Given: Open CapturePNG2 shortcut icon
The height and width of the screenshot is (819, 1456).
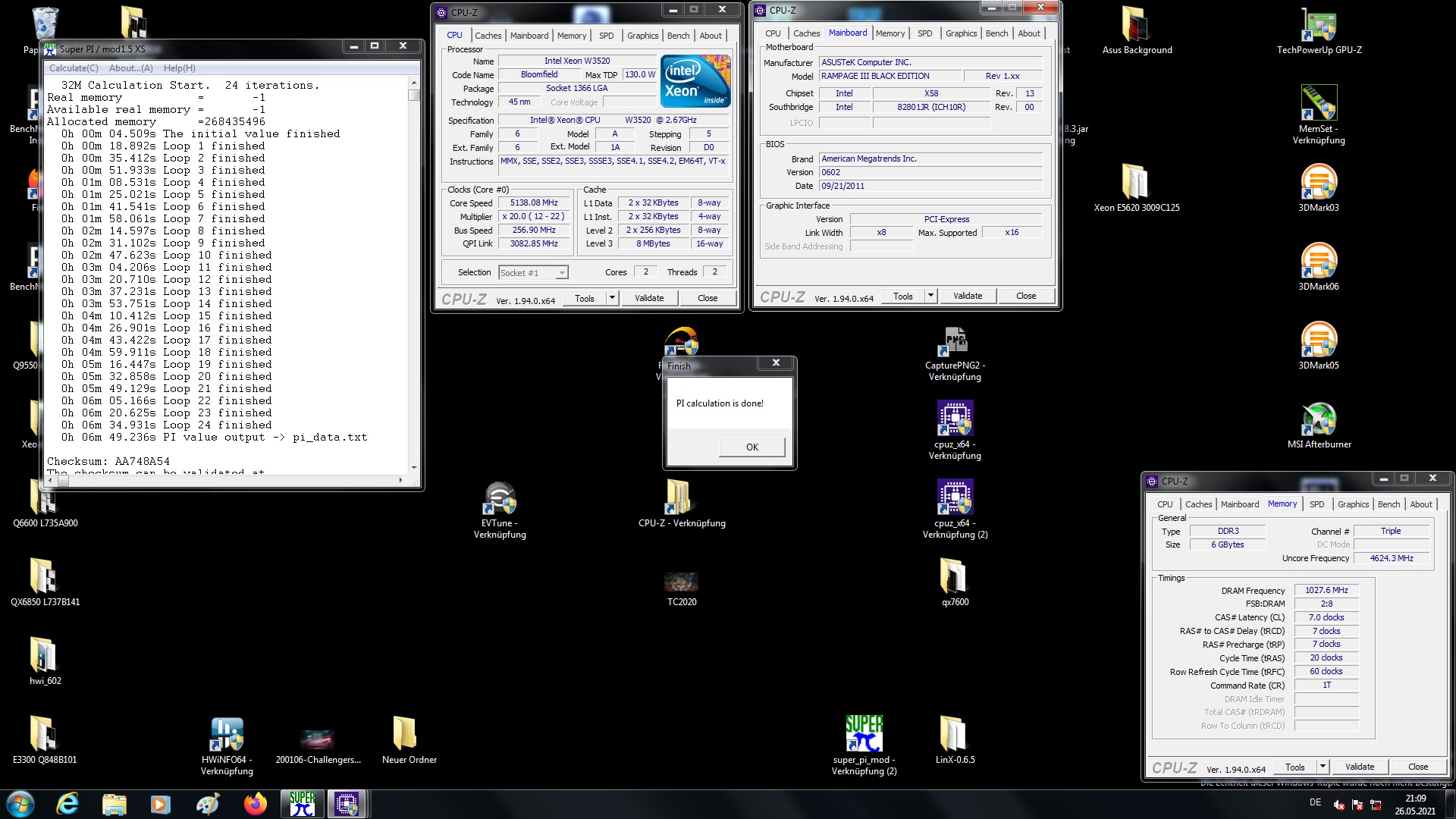Looking at the screenshot, I should tap(955, 353).
